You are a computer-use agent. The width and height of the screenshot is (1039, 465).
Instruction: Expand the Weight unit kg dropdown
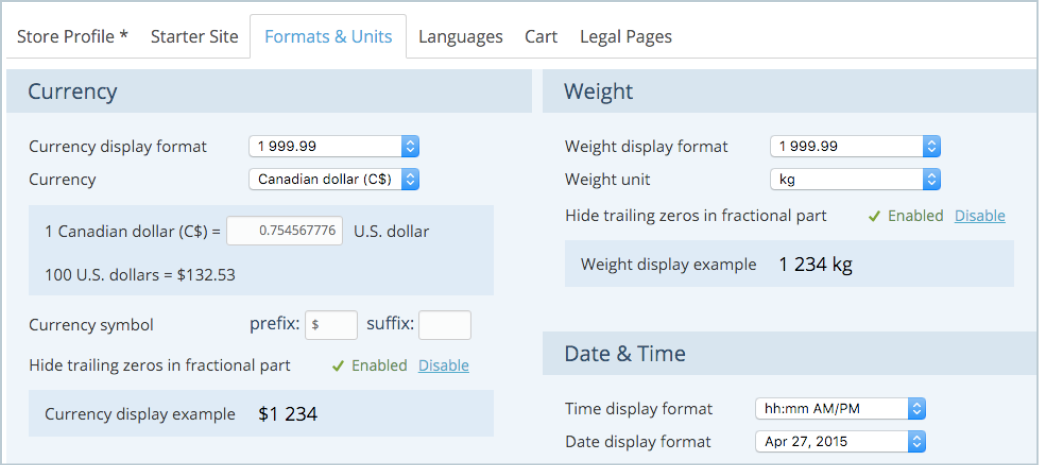(855, 179)
